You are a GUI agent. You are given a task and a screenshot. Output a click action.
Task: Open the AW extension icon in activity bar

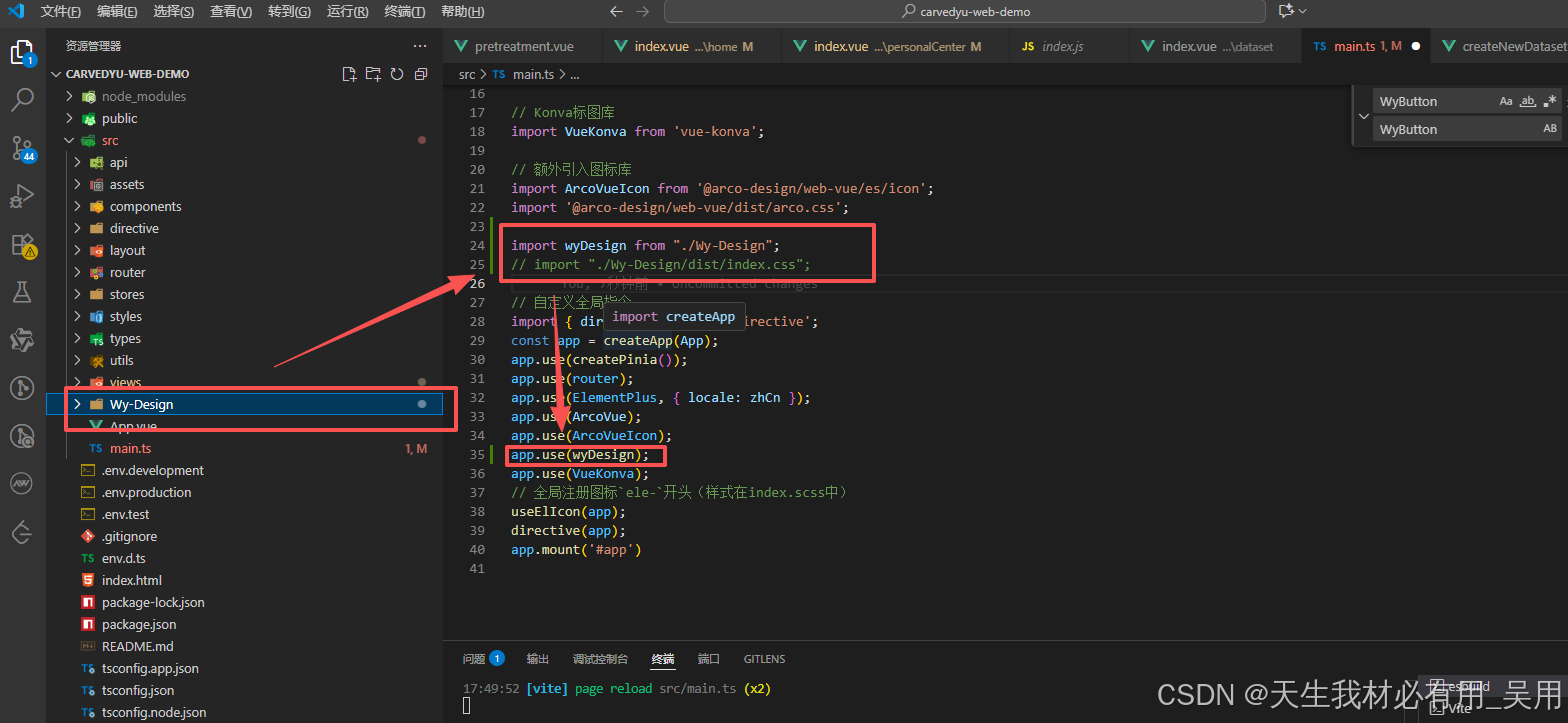(22, 483)
